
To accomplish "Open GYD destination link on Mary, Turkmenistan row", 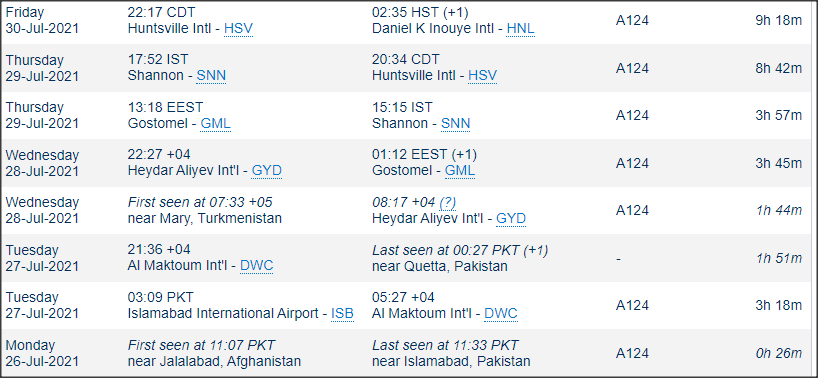I will point(511,218).
